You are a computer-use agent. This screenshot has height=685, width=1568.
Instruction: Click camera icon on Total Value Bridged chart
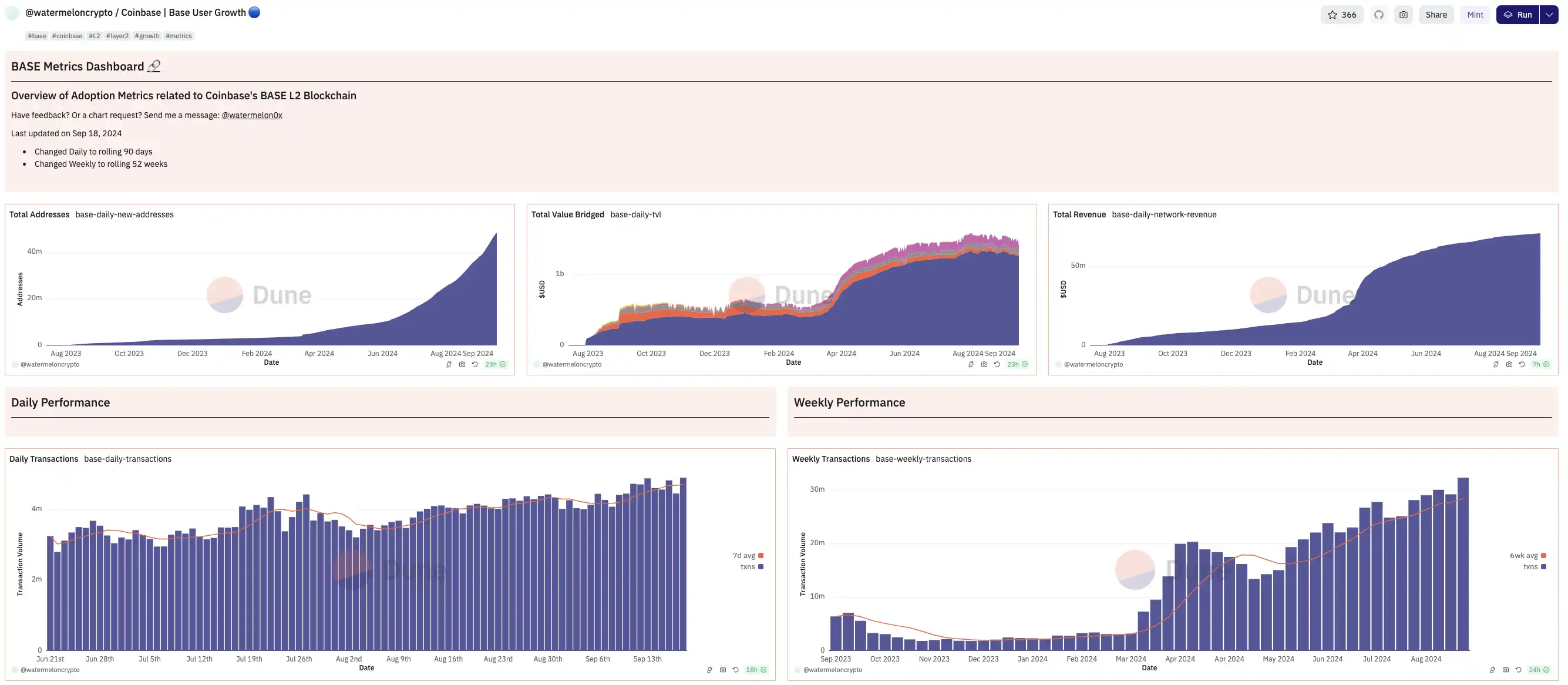coord(984,364)
